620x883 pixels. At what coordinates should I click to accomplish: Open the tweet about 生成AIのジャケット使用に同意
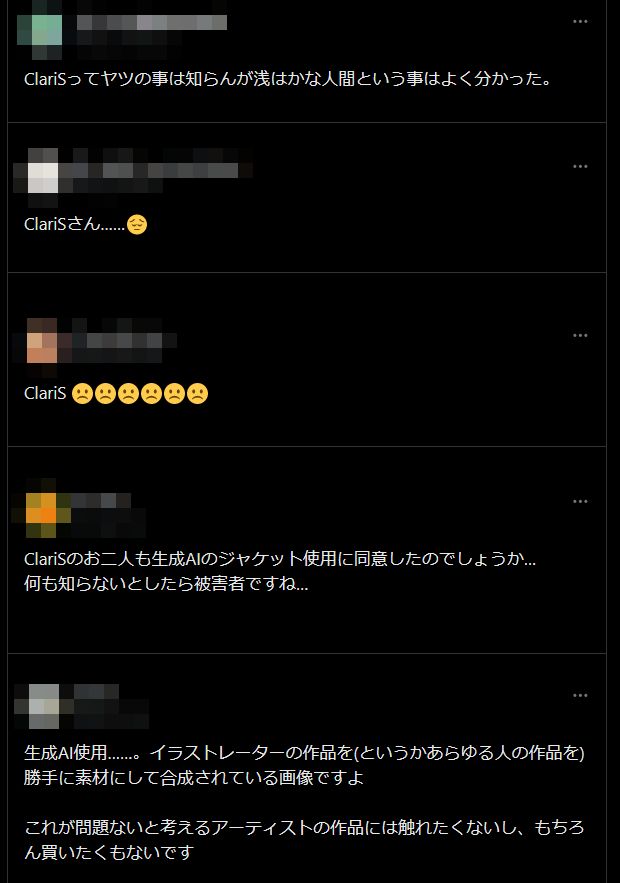point(280,571)
